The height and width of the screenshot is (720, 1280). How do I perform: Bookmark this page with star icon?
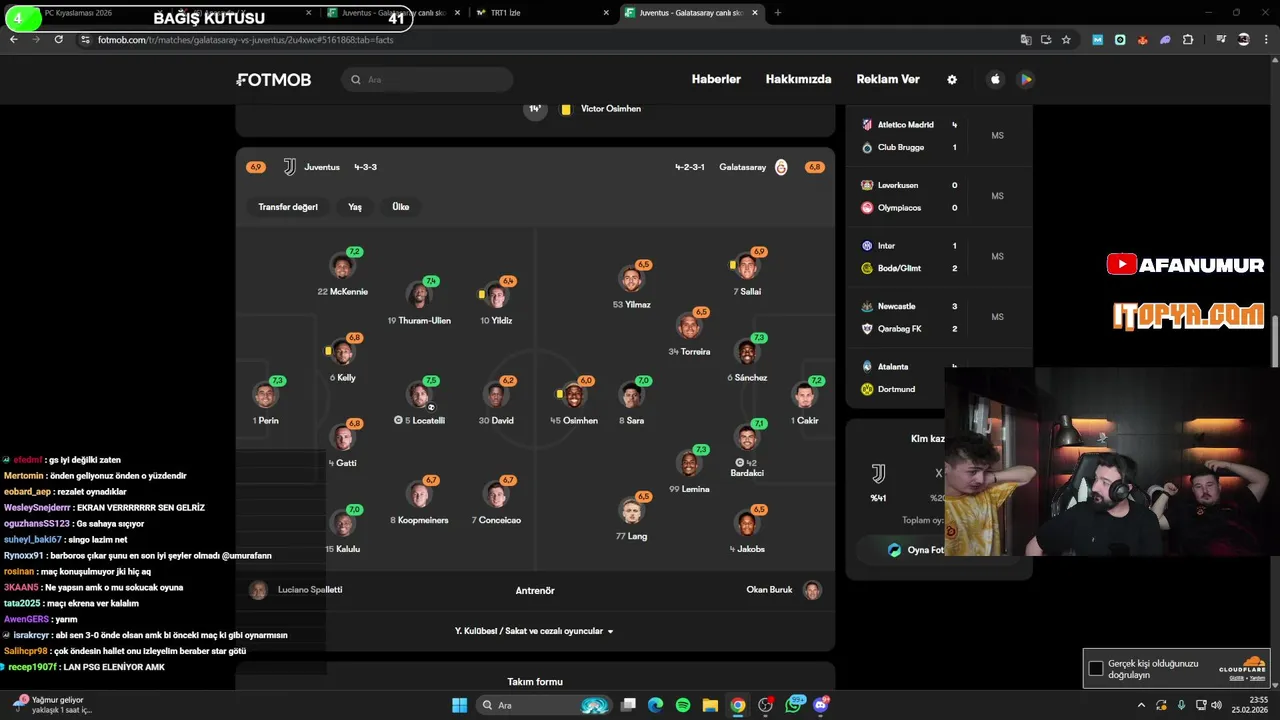point(1066,39)
